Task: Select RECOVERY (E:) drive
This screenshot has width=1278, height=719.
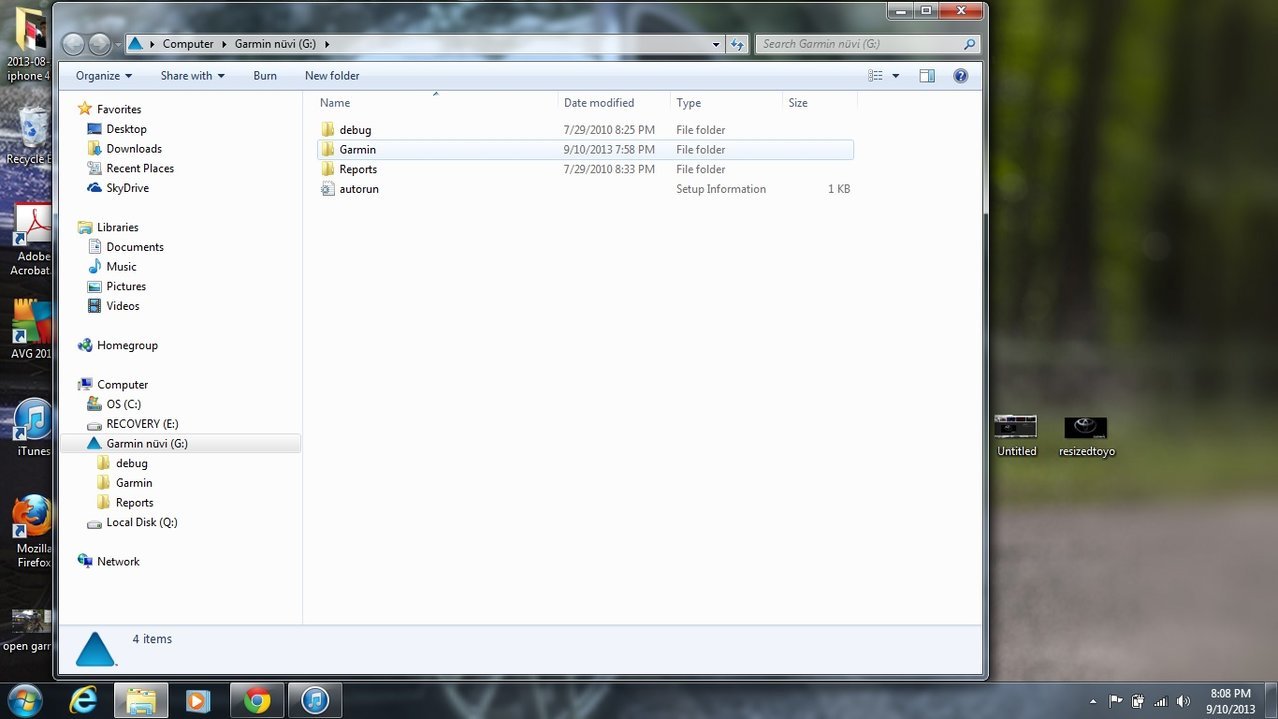Action: pos(142,424)
